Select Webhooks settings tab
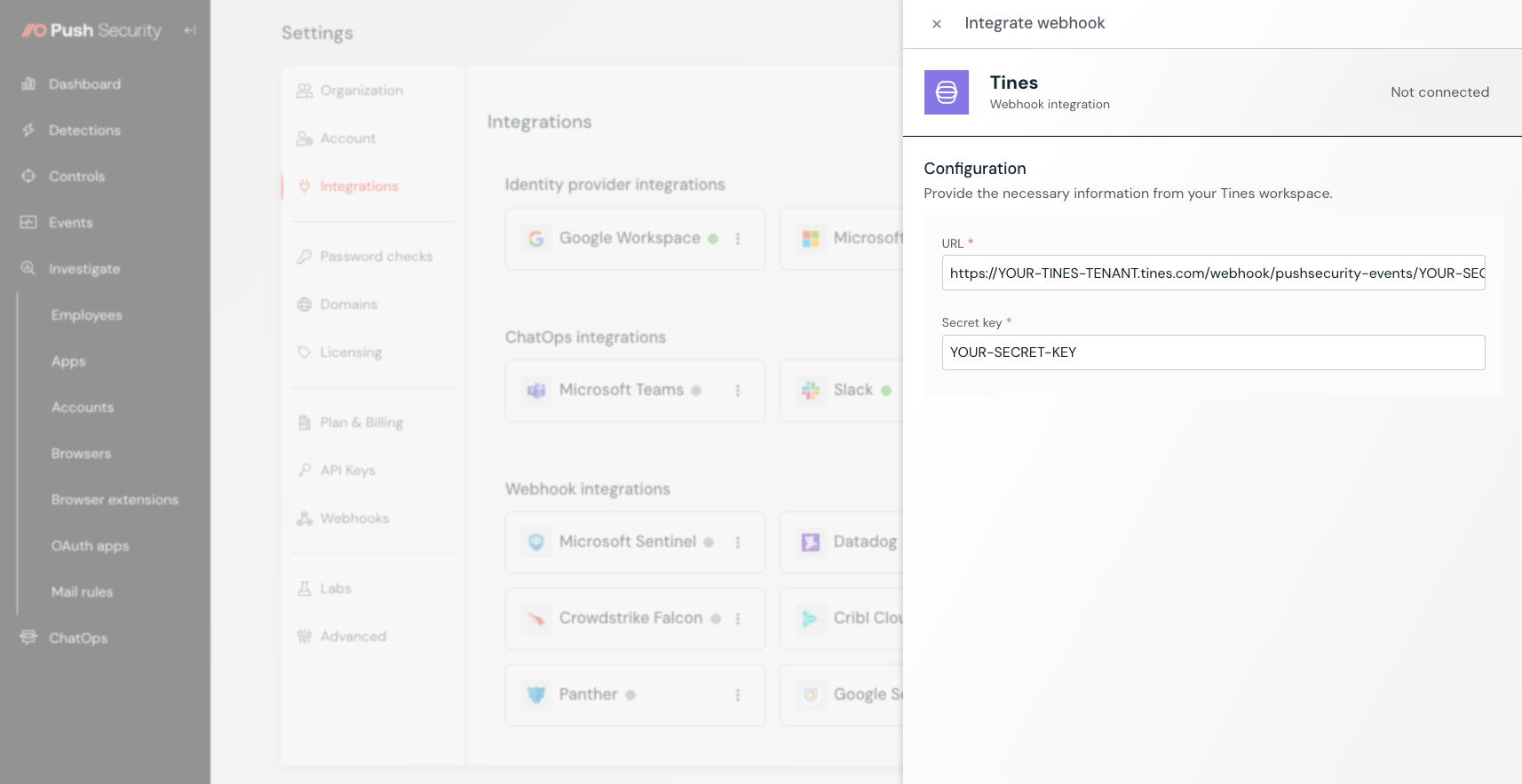This screenshot has width=1522, height=784. coord(354,519)
